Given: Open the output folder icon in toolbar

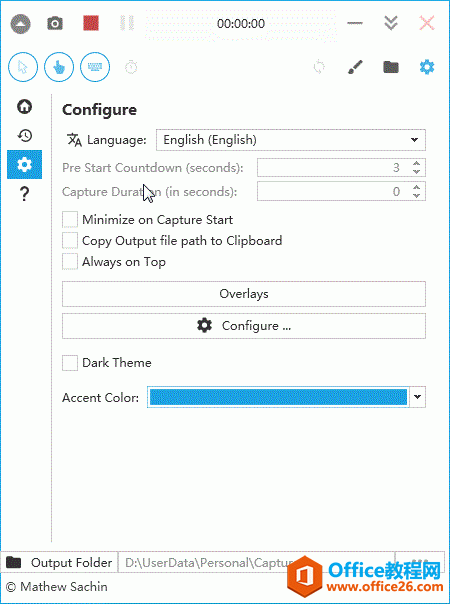Looking at the screenshot, I should 391,67.
